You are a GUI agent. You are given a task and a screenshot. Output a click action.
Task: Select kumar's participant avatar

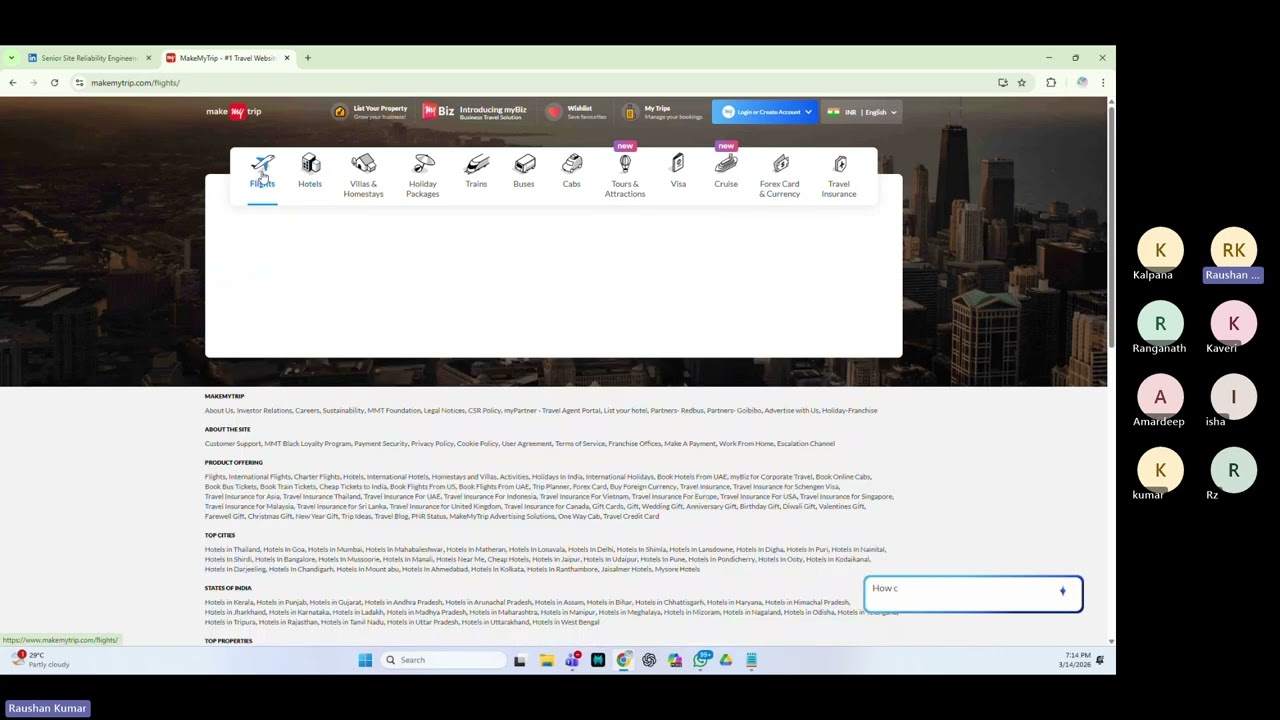[1160, 470]
